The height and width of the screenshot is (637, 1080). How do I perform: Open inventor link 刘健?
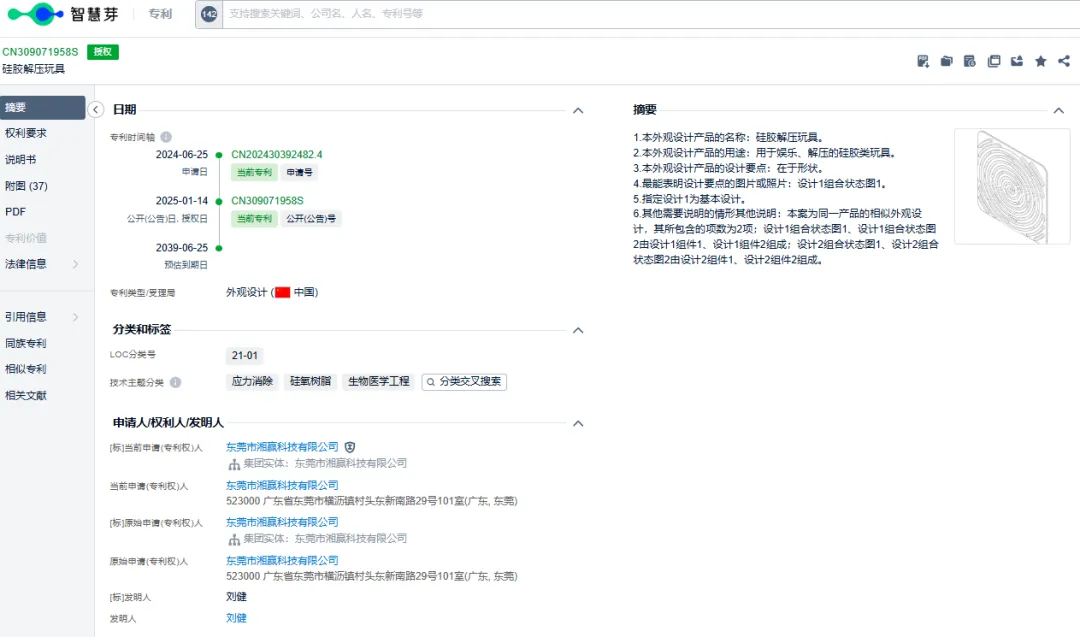pos(236,618)
